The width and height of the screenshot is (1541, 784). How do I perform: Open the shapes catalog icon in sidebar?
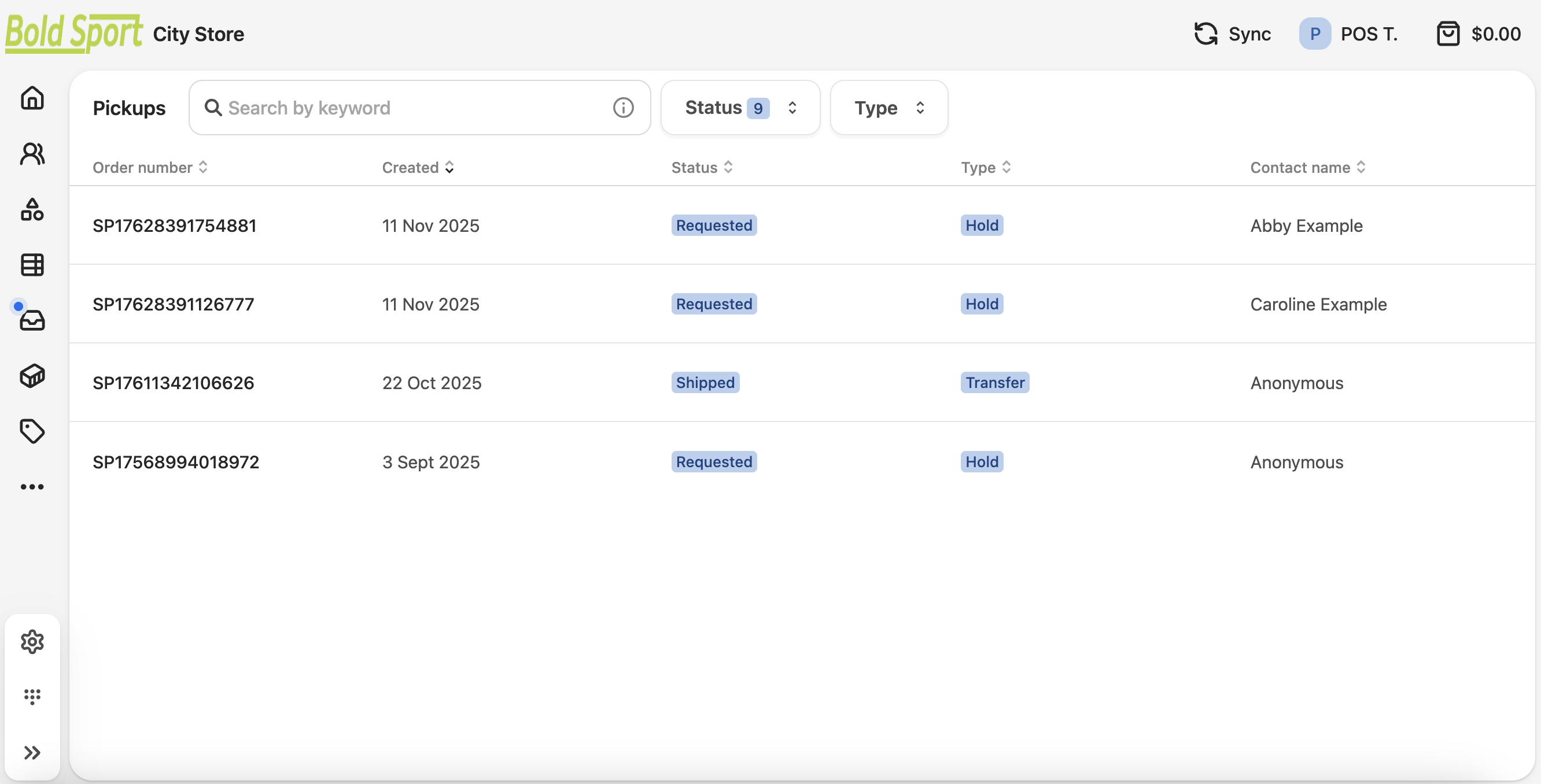32,209
